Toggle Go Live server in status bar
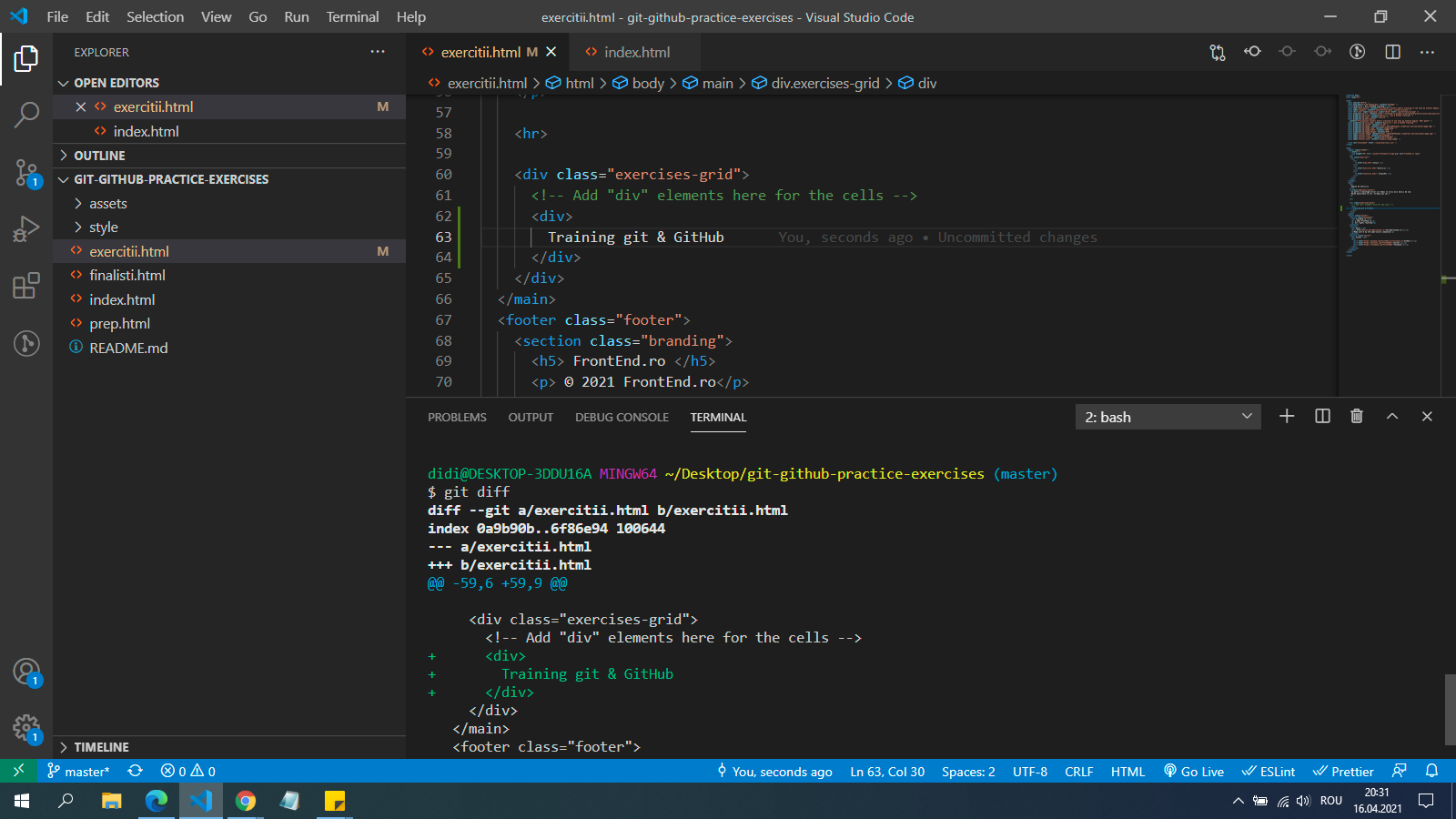This screenshot has height=819, width=1456. point(1194,772)
